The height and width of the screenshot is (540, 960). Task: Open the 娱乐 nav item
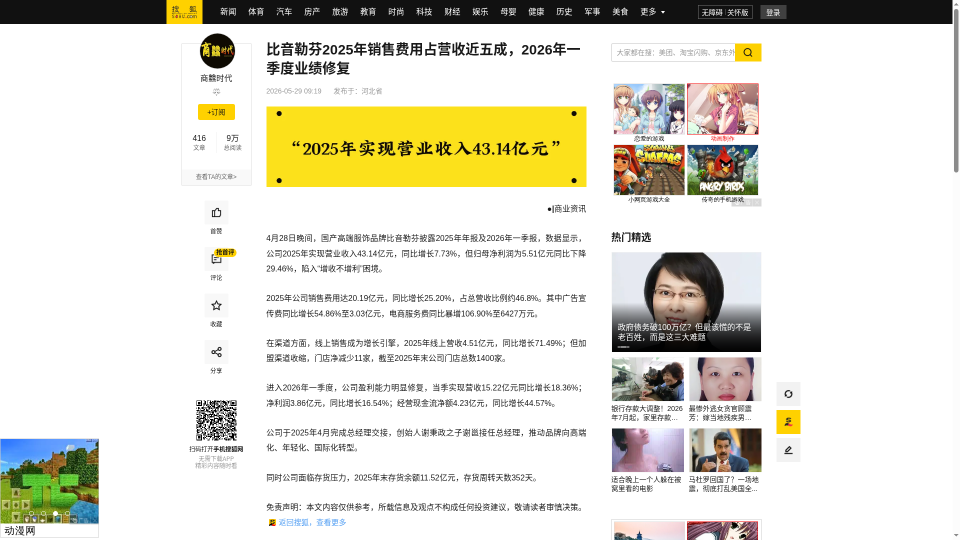(x=480, y=12)
